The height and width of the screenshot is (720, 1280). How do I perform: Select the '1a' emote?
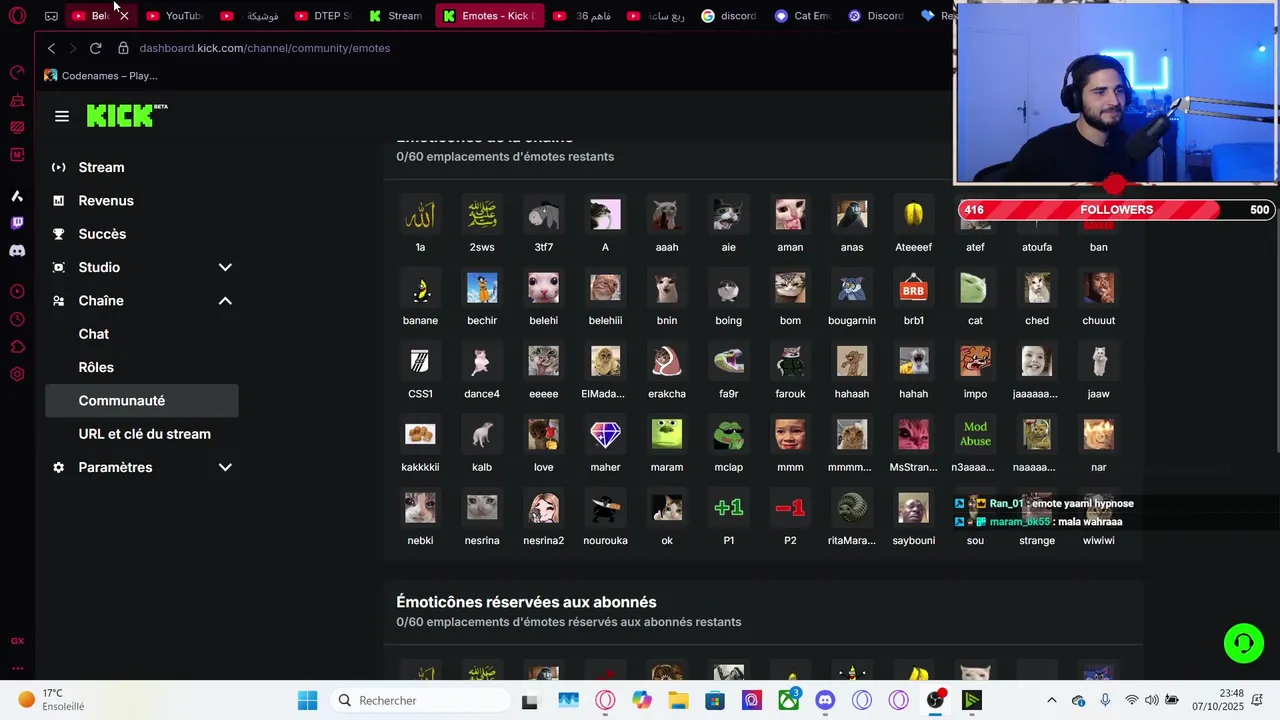[x=420, y=215]
